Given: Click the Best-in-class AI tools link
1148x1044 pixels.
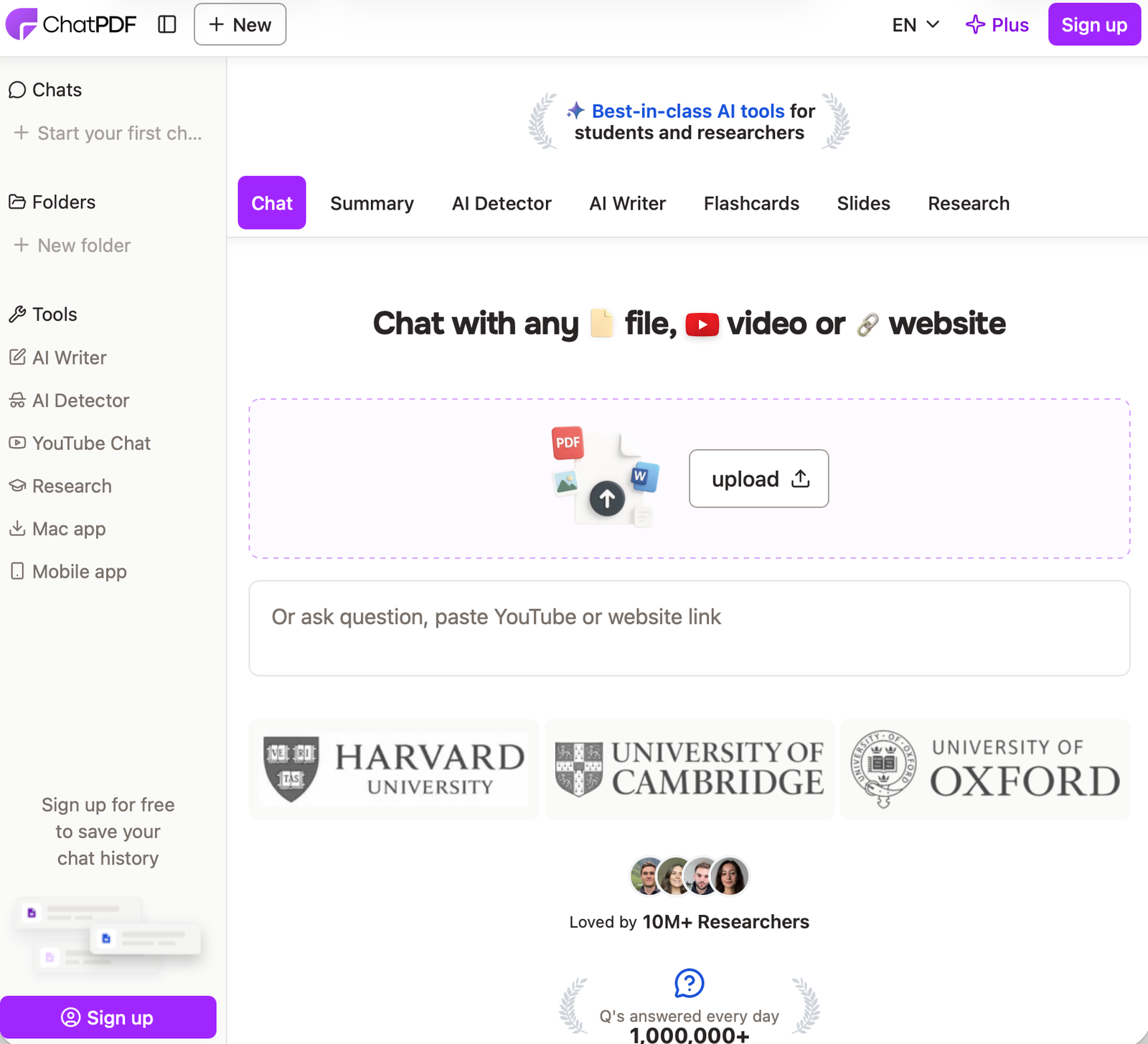Looking at the screenshot, I should 688,111.
